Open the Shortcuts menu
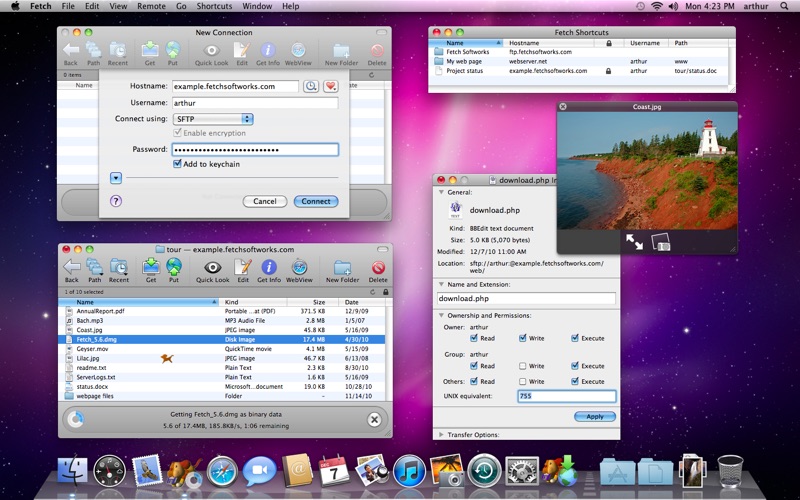 (x=214, y=6)
